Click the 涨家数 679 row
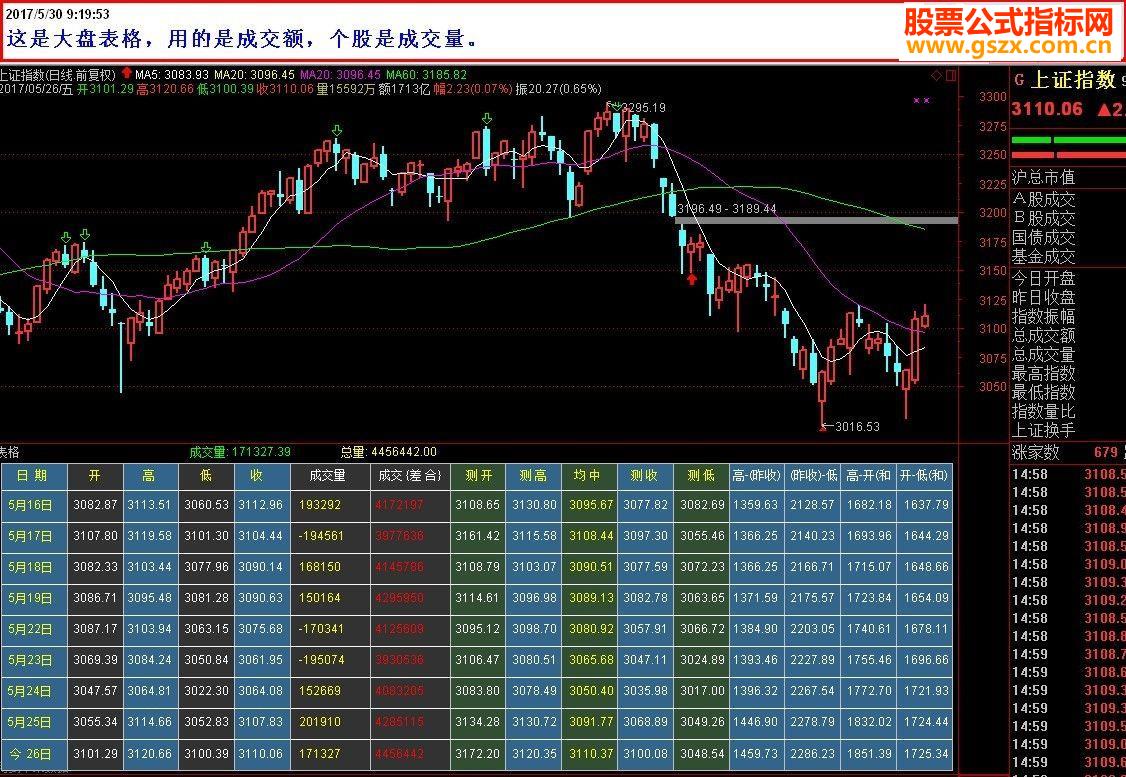The image size is (1126, 777). pyautogui.click(x=1068, y=452)
